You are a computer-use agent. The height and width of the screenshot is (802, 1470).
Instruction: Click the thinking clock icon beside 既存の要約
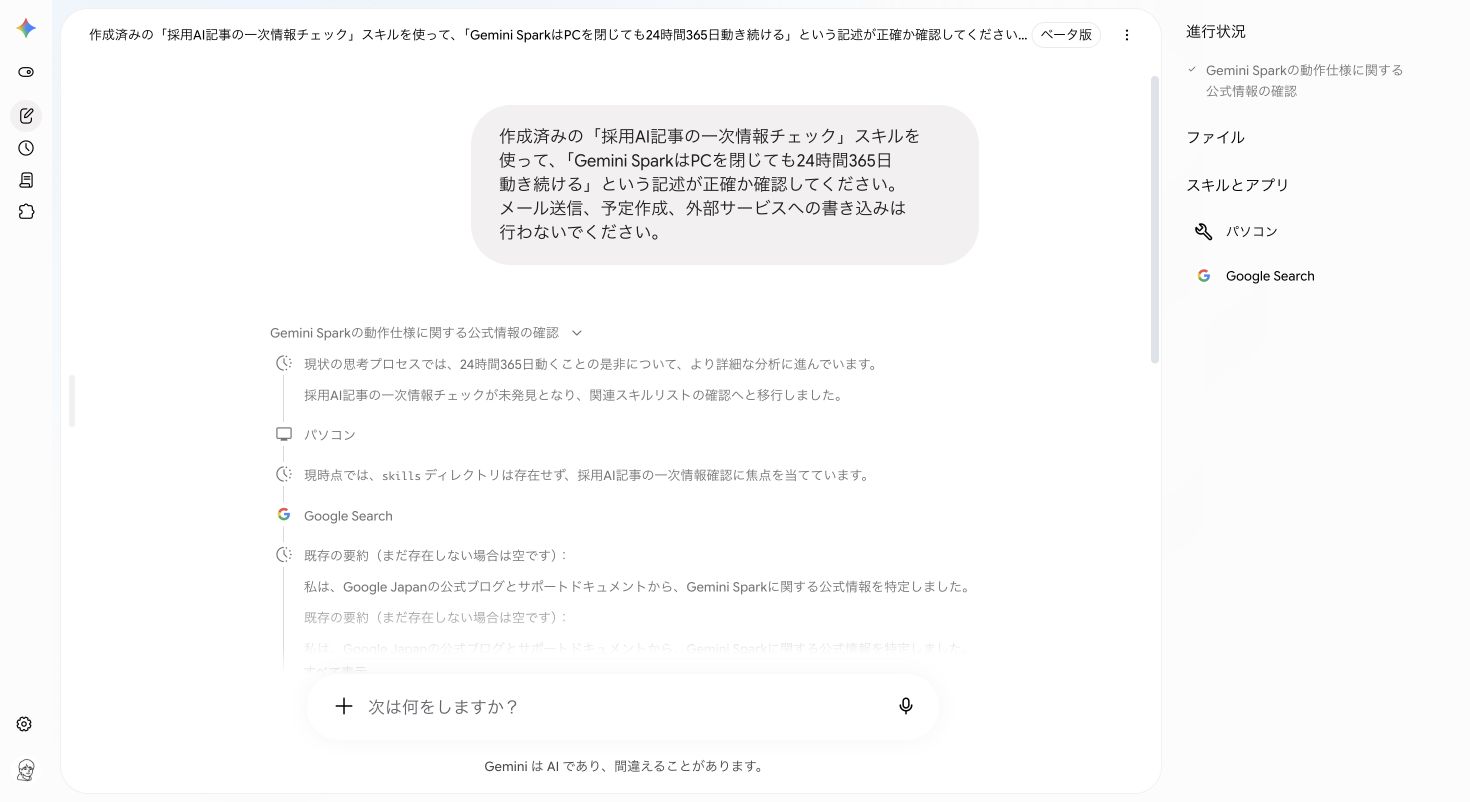[284, 554]
